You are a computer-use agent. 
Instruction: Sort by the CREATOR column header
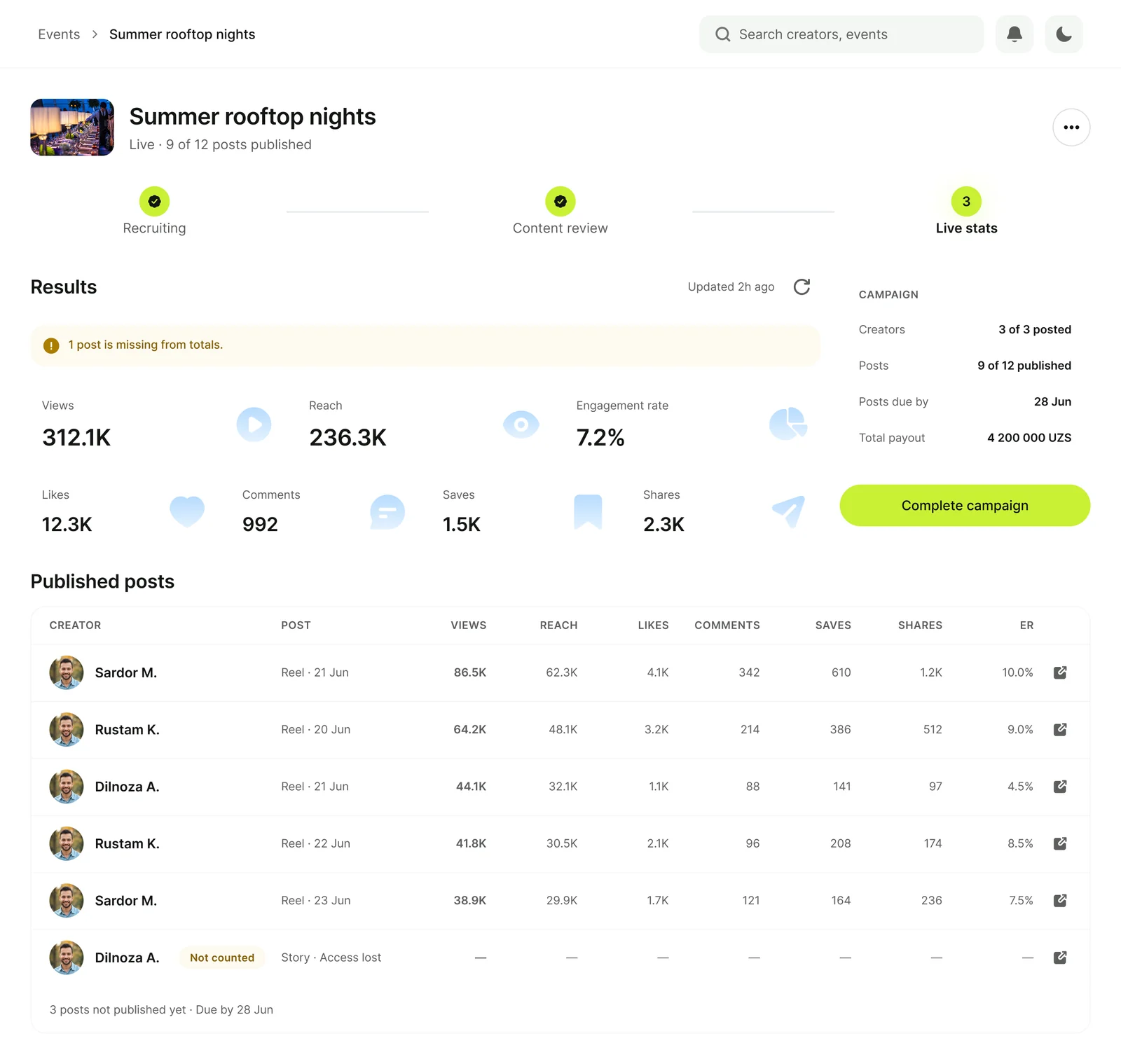click(x=75, y=625)
